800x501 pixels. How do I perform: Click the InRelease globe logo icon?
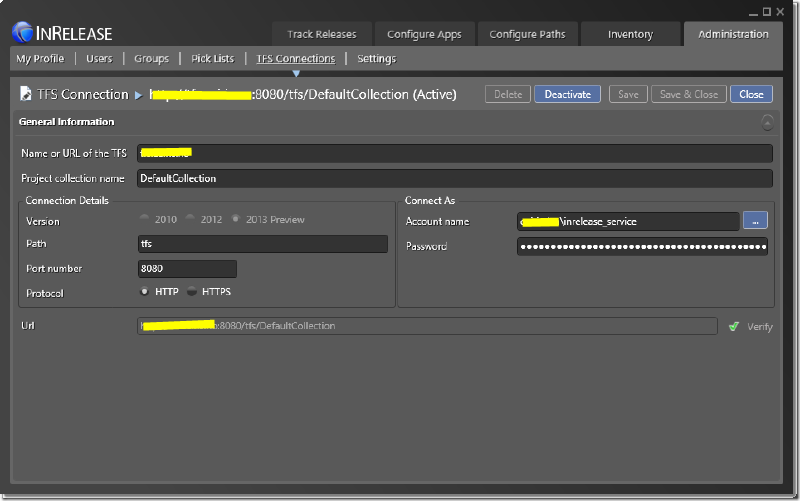(x=22, y=33)
